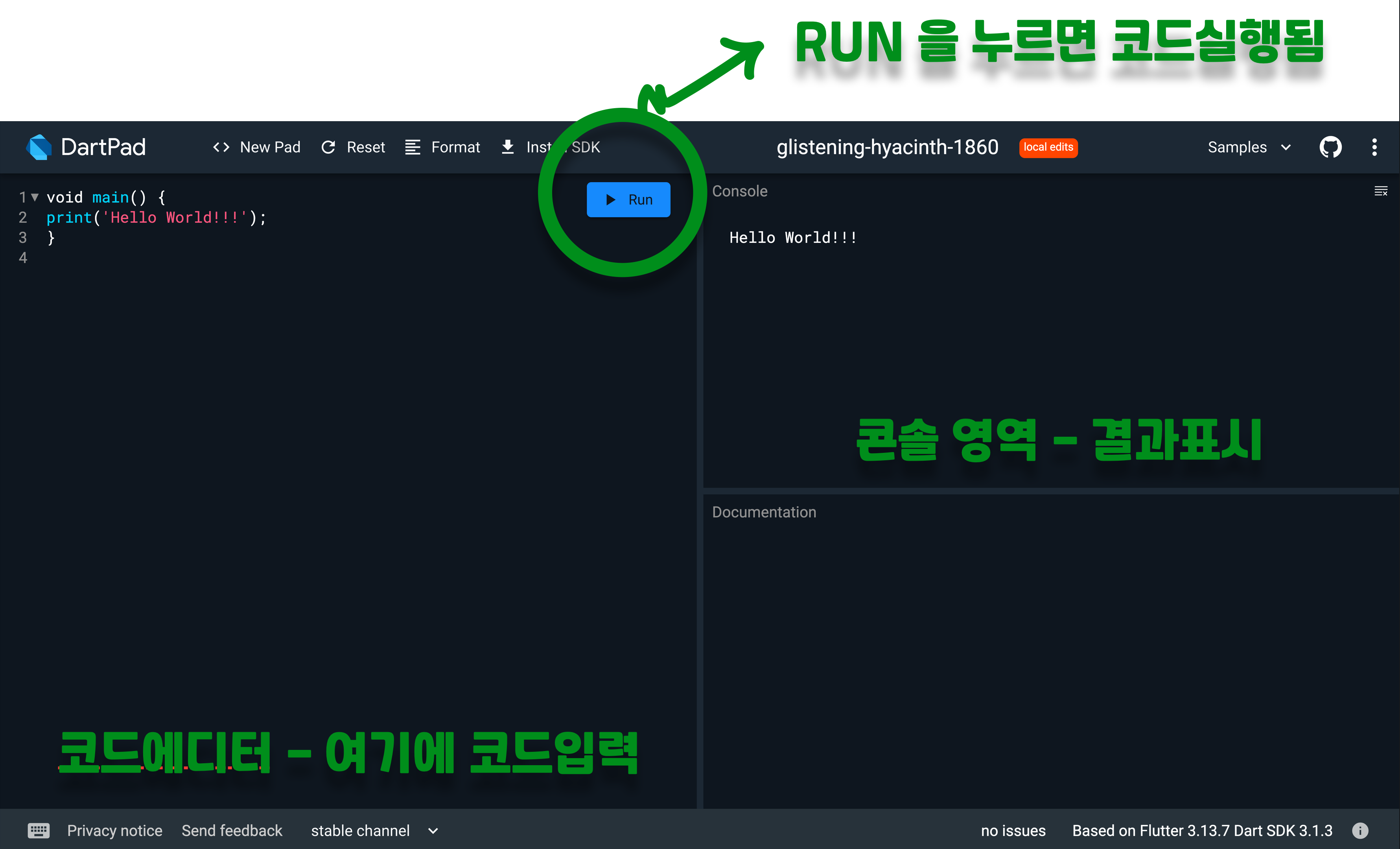Image resolution: width=1400 pixels, height=849 pixels.
Task: Open the GitHub repository icon
Action: [x=1330, y=147]
